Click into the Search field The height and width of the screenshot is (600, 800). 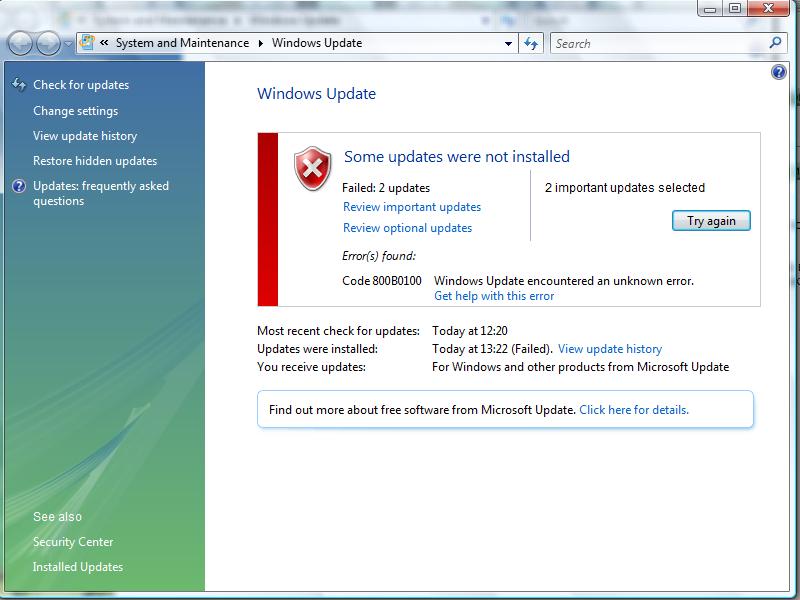660,43
